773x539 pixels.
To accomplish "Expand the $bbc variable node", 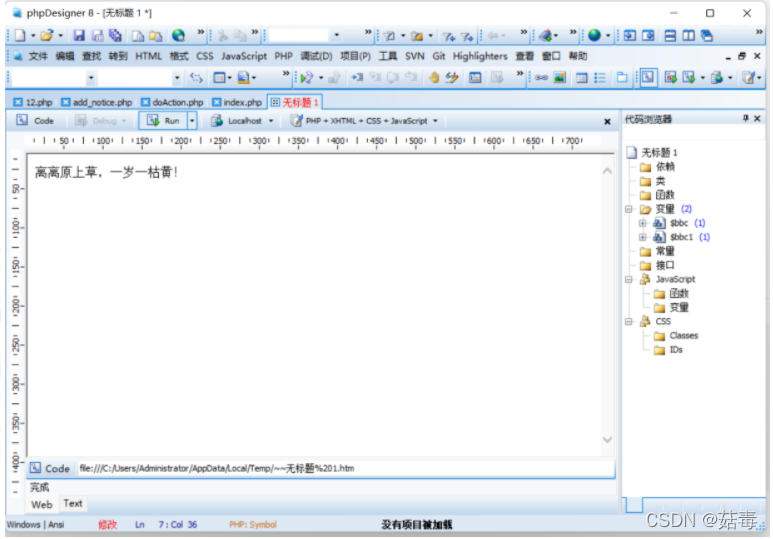I will 642,223.
